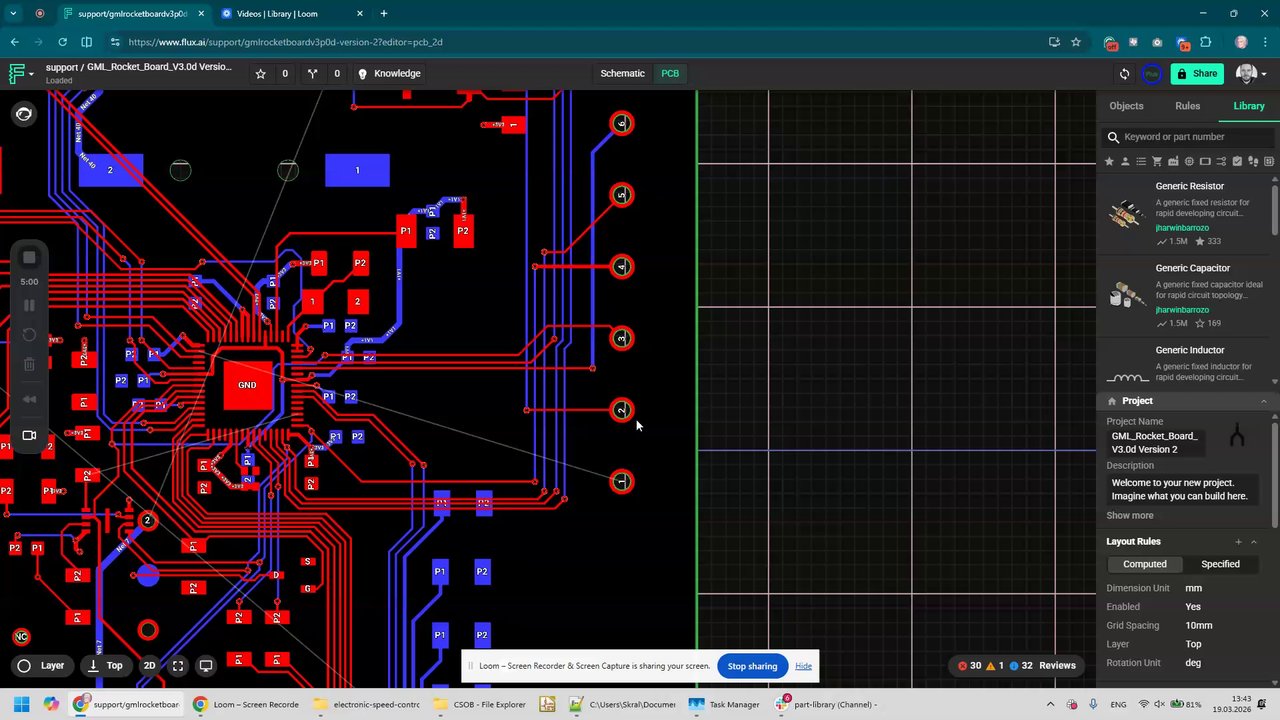Switch layout rules to Specified
Viewport: 1280px width, 720px height.
(x=1220, y=564)
